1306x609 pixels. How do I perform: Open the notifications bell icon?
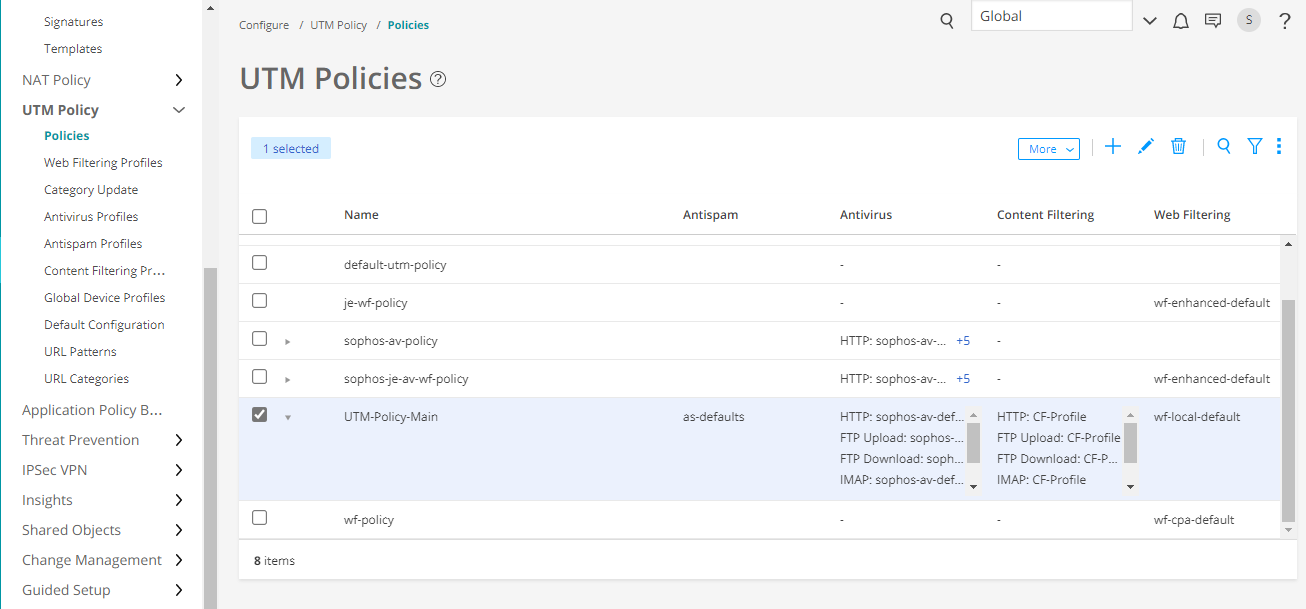(x=1181, y=21)
